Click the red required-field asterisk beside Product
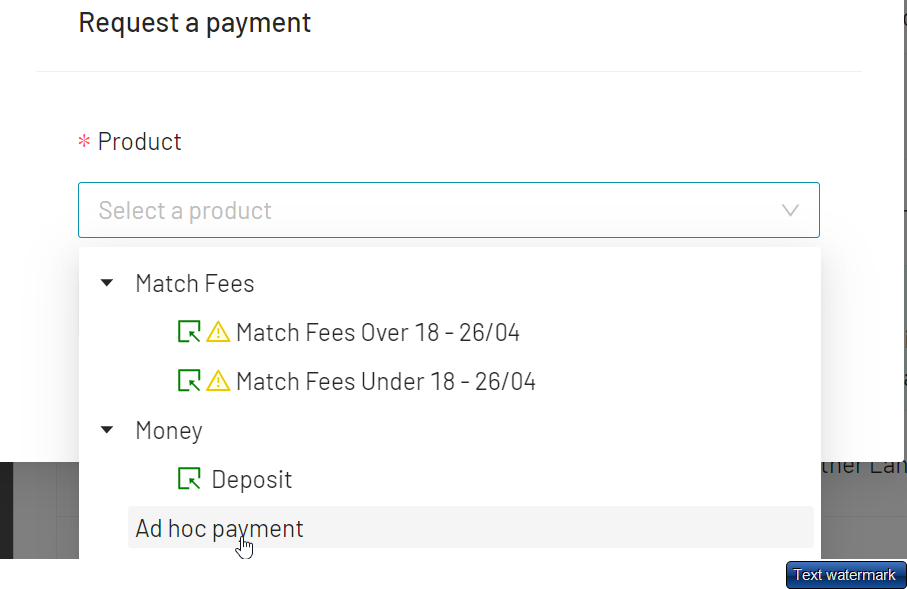 tap(84, 141)
